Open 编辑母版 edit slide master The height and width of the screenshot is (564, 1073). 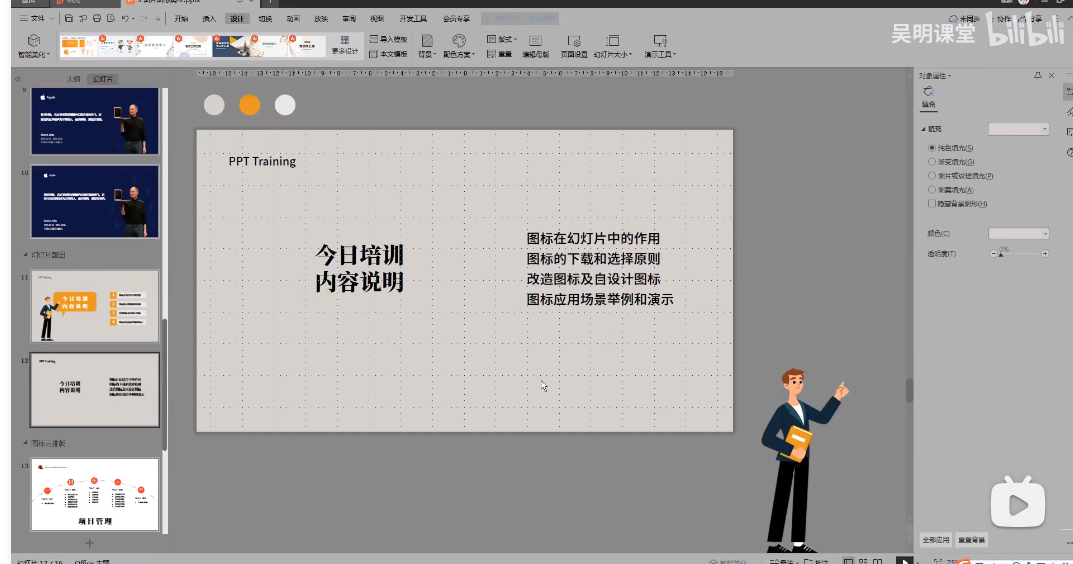tap(536, 46)
